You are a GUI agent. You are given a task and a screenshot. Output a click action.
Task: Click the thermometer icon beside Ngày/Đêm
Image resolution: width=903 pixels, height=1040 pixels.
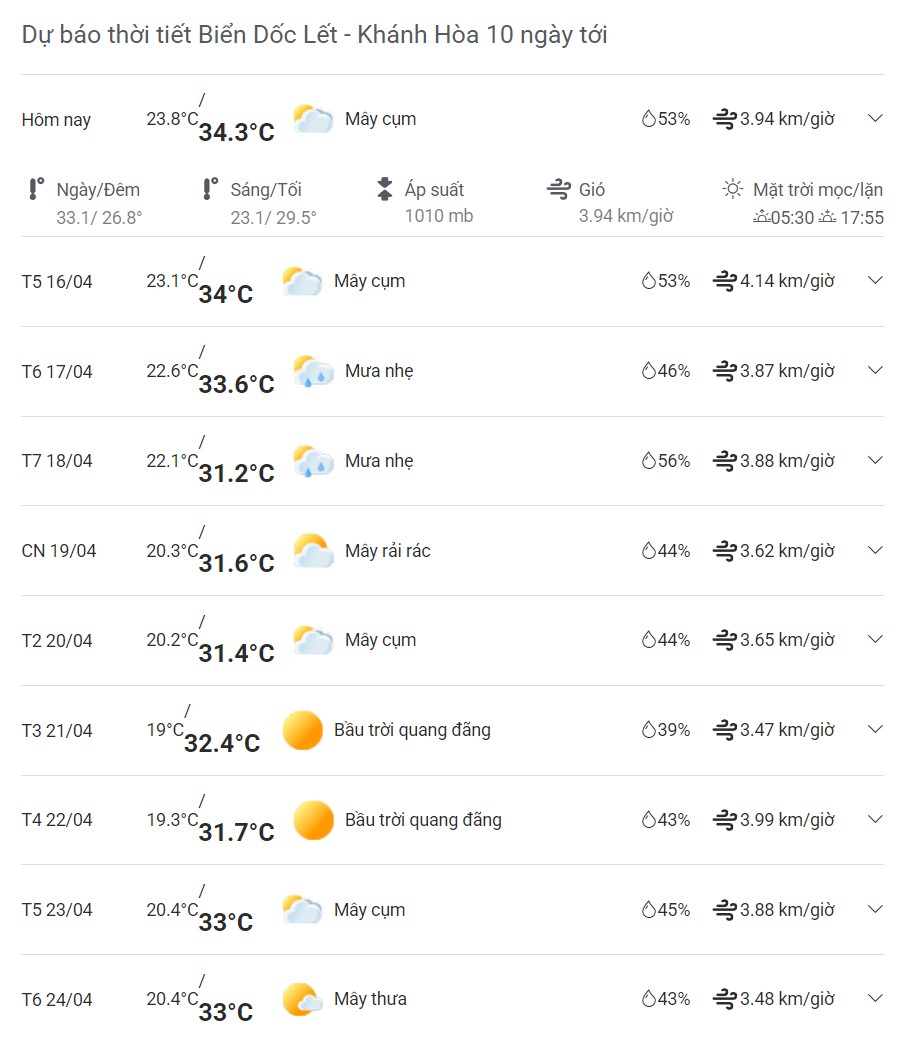(36, 189)
